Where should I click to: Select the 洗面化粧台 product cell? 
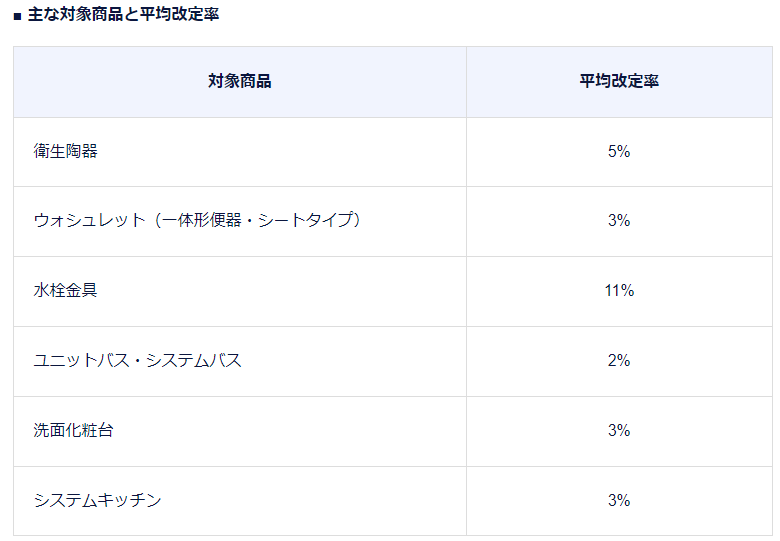(240, 431)
